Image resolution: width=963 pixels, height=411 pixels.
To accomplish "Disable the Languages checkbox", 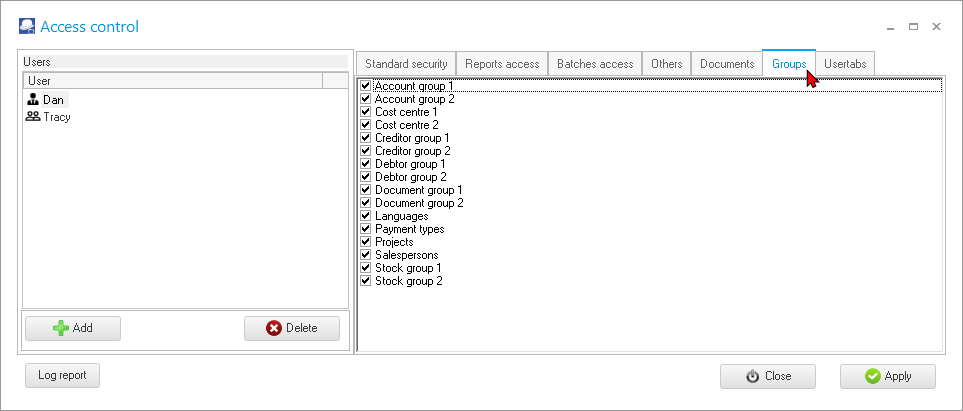I will point(365,216).
